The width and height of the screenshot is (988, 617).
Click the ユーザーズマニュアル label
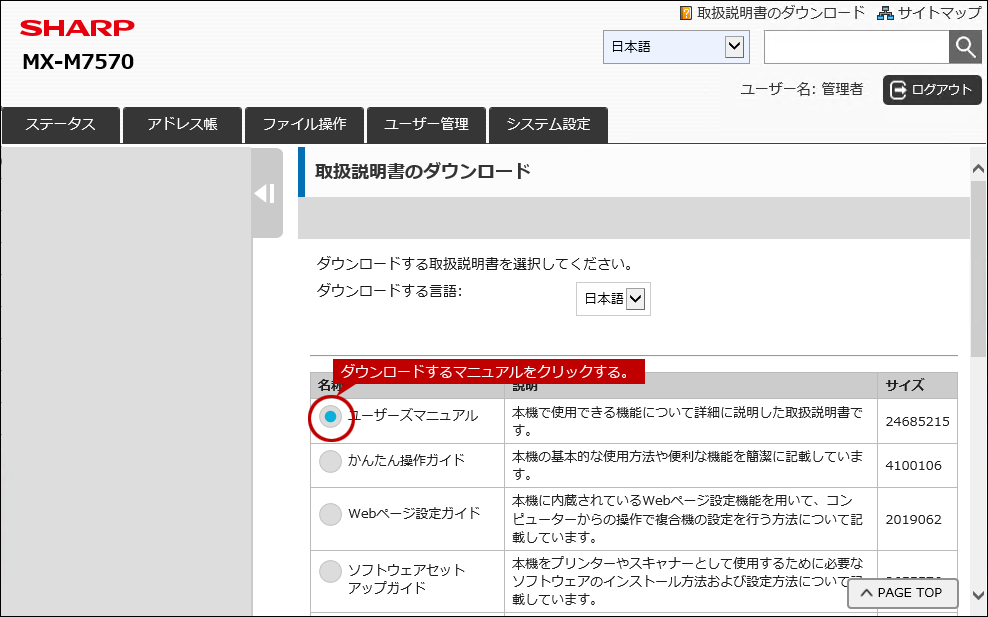(x=413, y=416)
